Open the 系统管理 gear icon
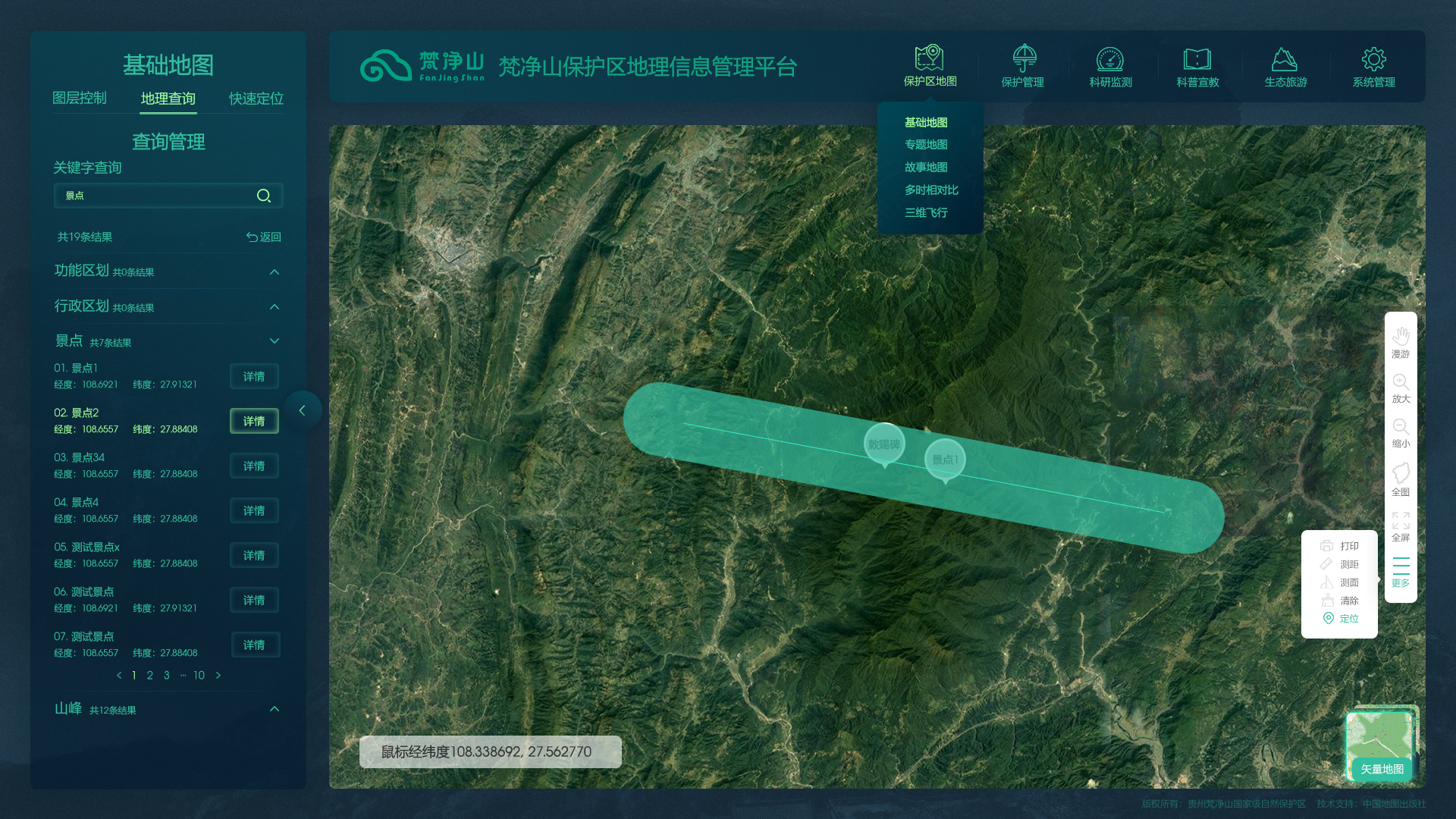 point(1373,60)
